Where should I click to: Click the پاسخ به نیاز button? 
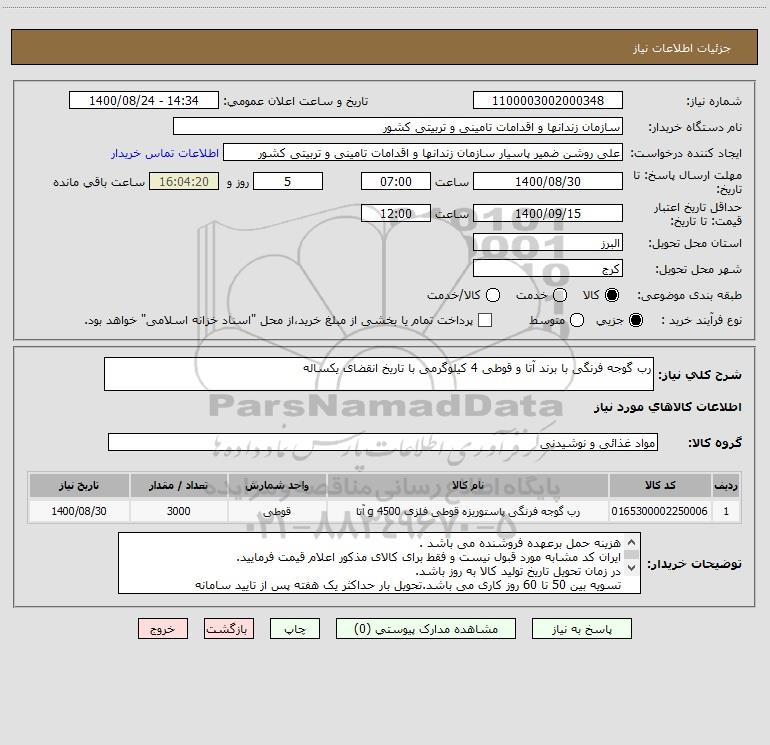coord(581,629)
